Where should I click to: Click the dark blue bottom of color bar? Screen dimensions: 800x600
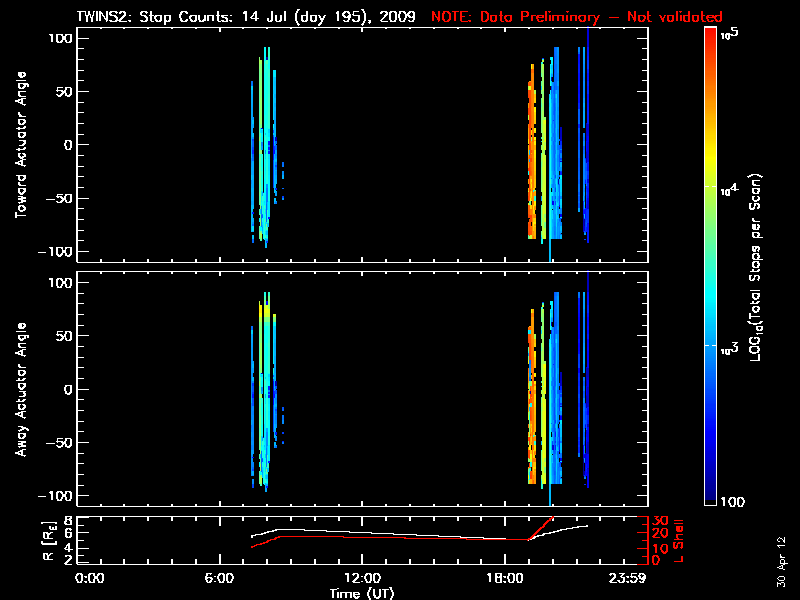pos(710,495)
